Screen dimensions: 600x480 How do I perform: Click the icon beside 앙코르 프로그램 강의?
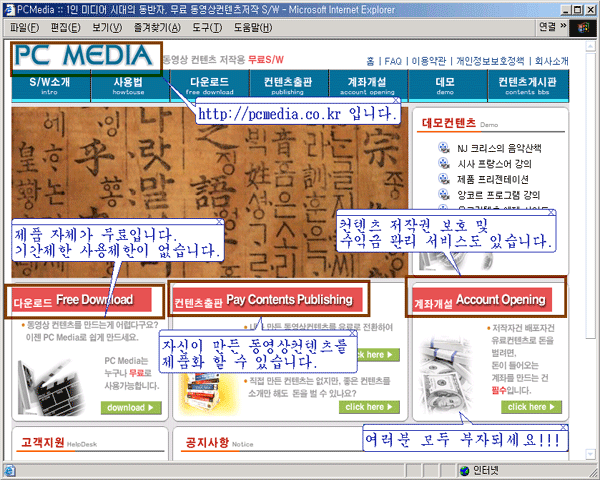[443, 194]
